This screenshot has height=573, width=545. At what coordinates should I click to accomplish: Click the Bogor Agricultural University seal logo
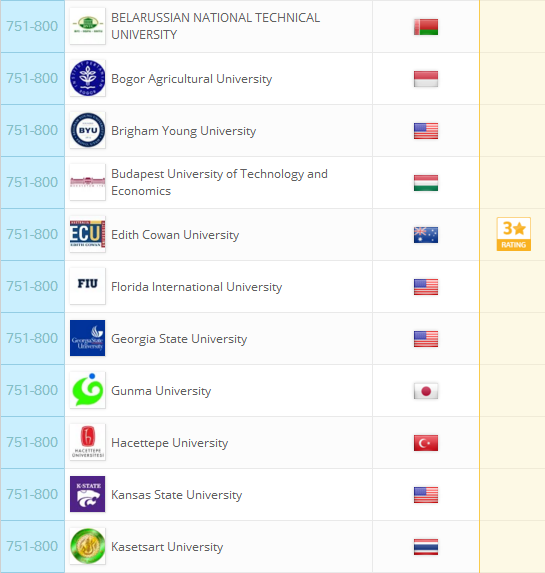click(87, 78)
